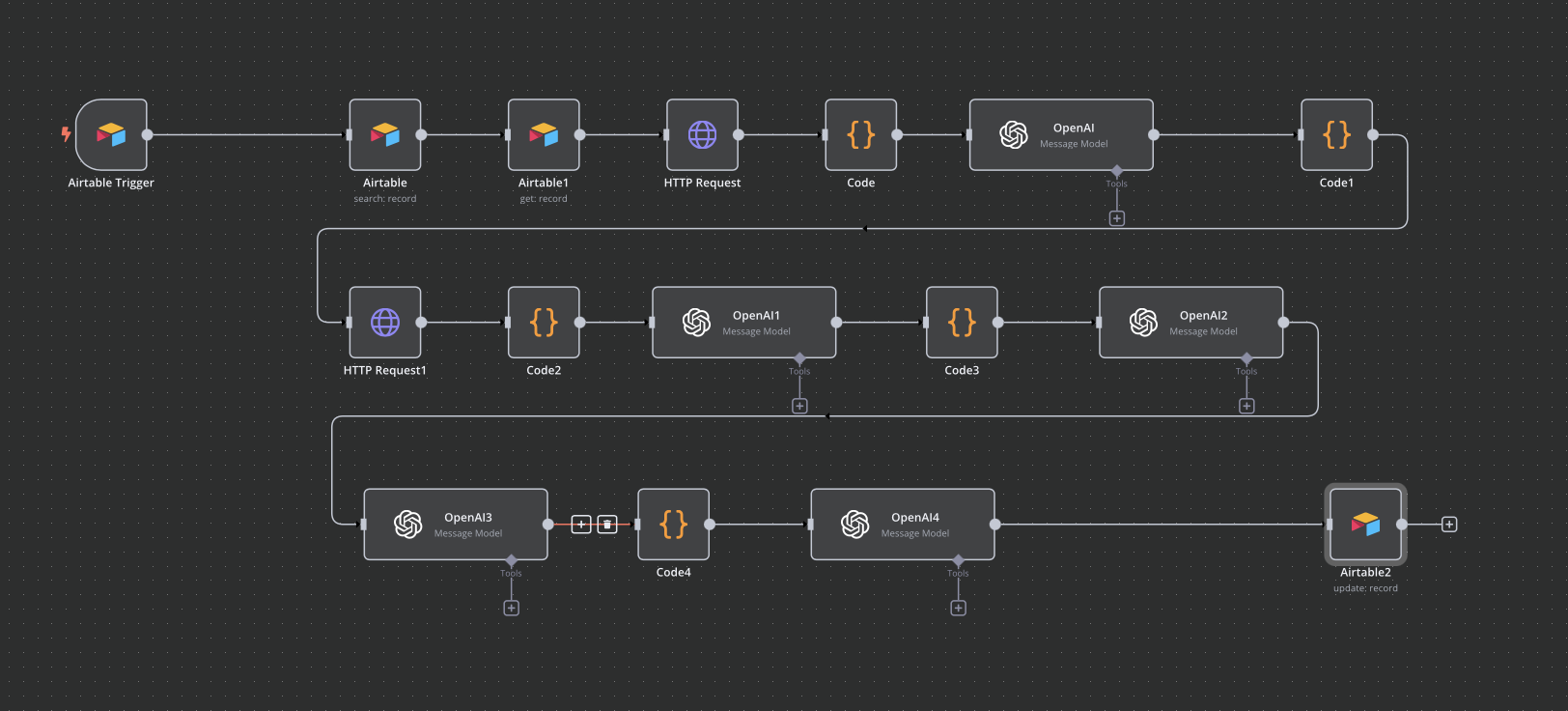Image resolution: width=1568 pixels, height=711 pixels.
Task: Add a tool under the OpenAI2 node
Action: pyautogui.click(x=1246, y=406)
